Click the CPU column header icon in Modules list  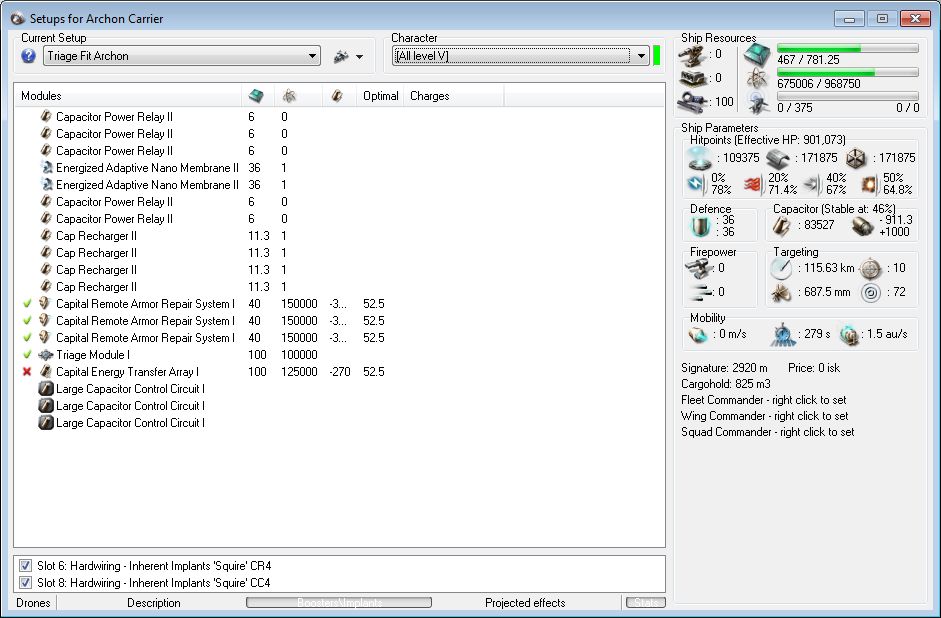[x=256, y=95]
